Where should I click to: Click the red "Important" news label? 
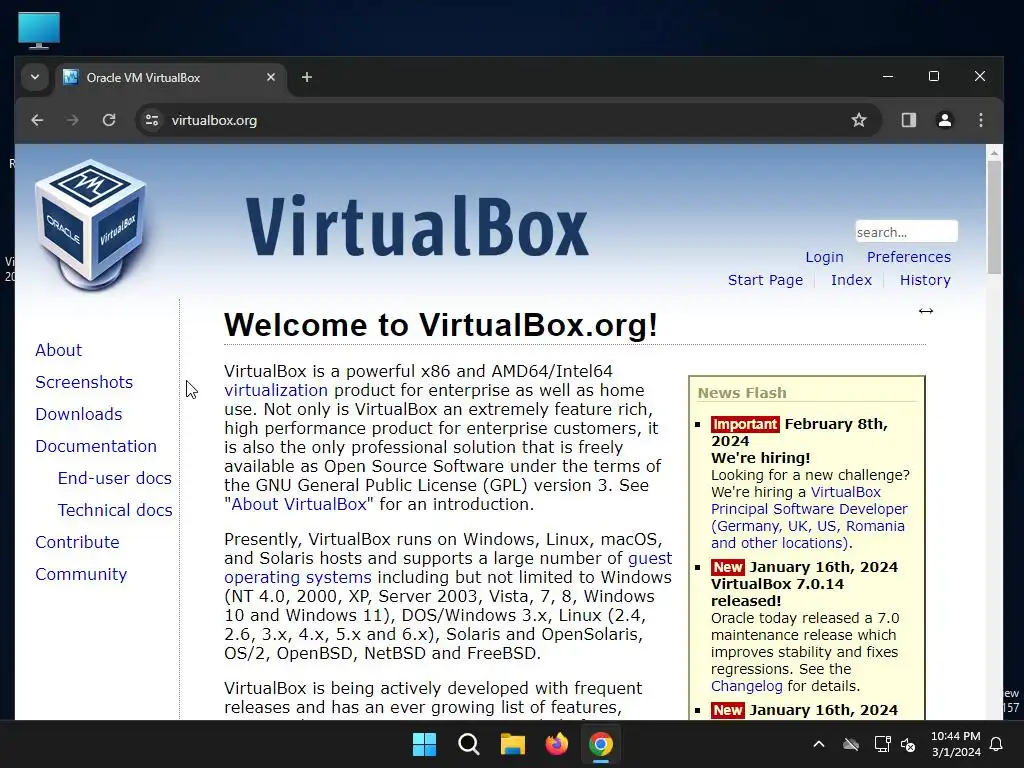745,424
